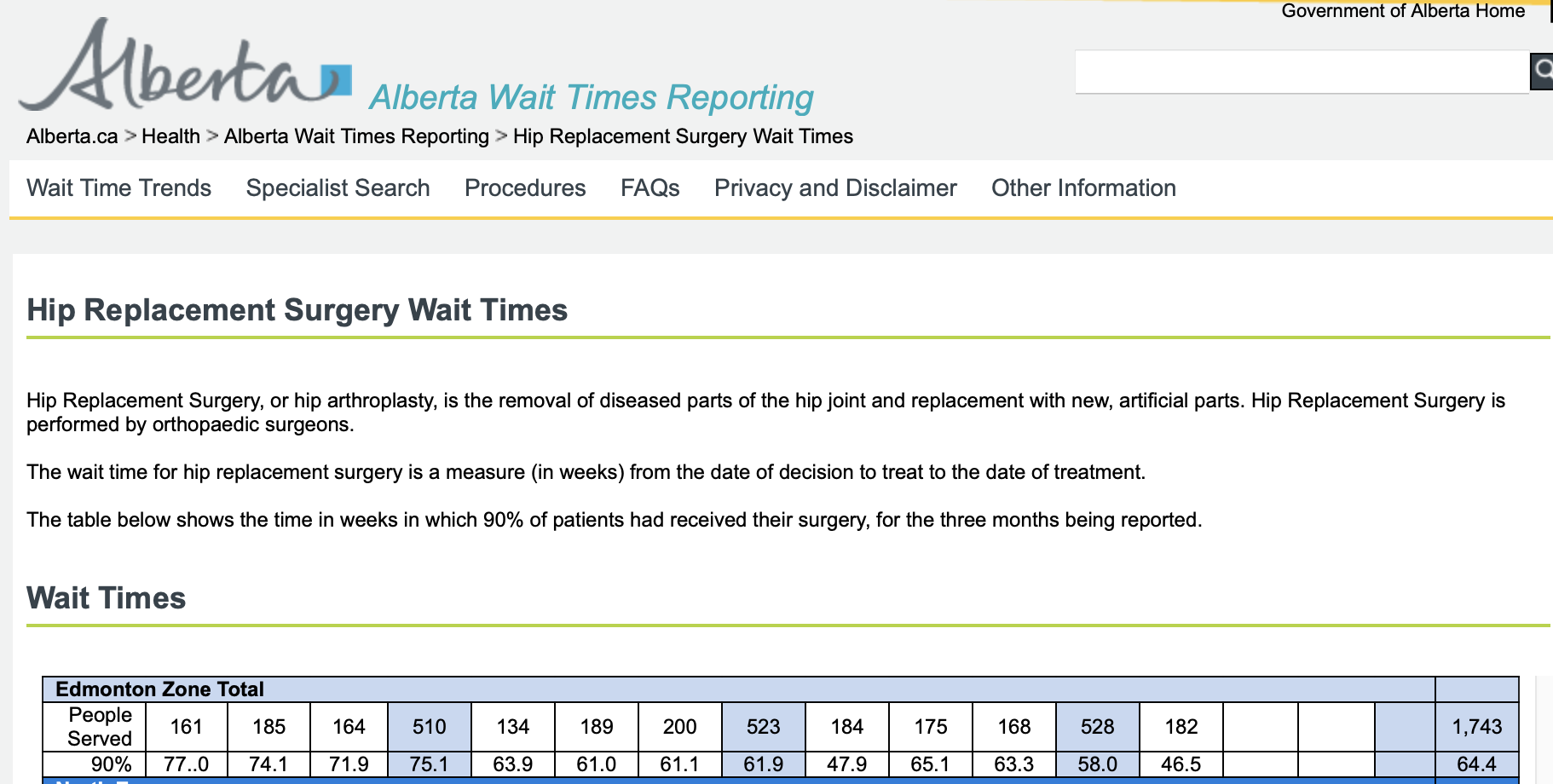Select the 90% cell 63.3
This screenshot has width=1553, height=784.
tap(1014, 764)
